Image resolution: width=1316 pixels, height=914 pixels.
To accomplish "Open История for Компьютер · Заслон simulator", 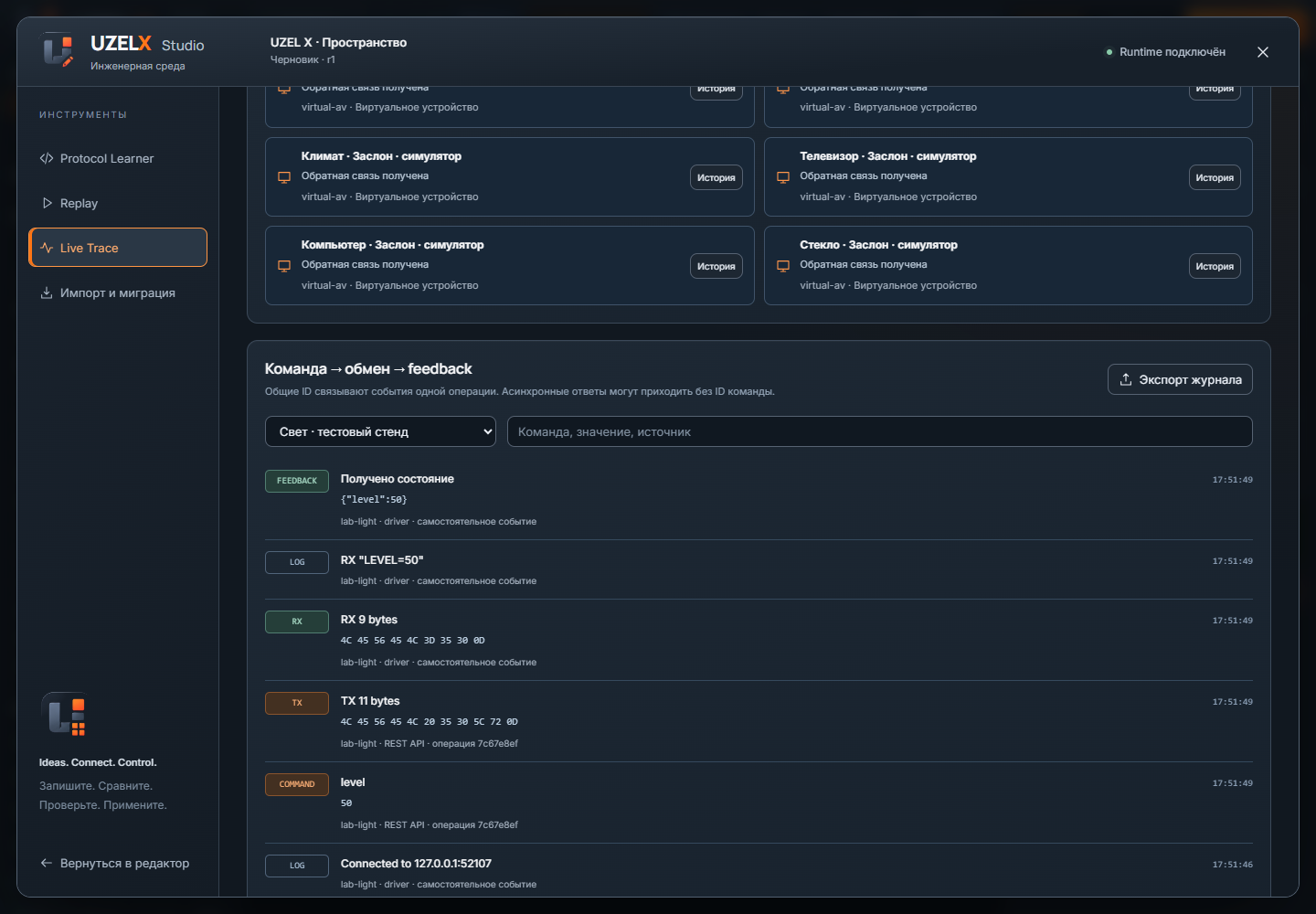I will (x=716, y=266).
